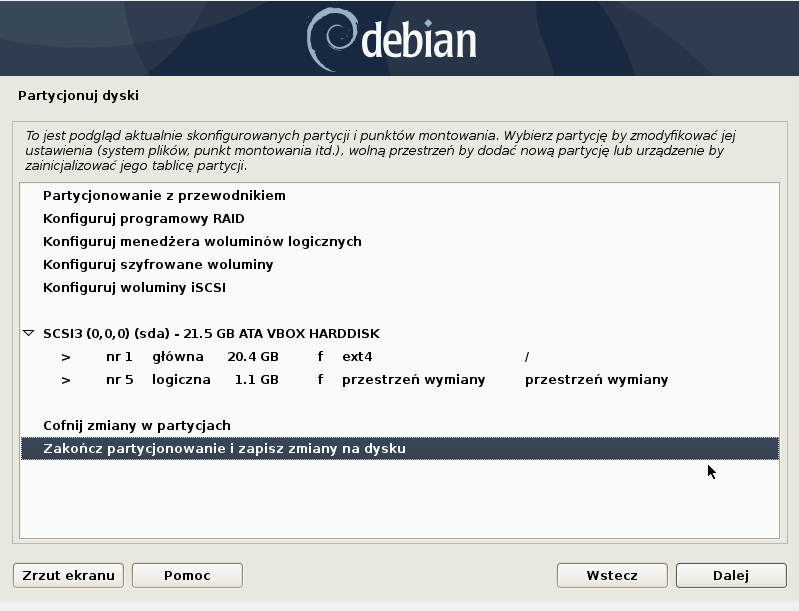Select the SCSI3 VBOX HARDDISK entry

211,334
